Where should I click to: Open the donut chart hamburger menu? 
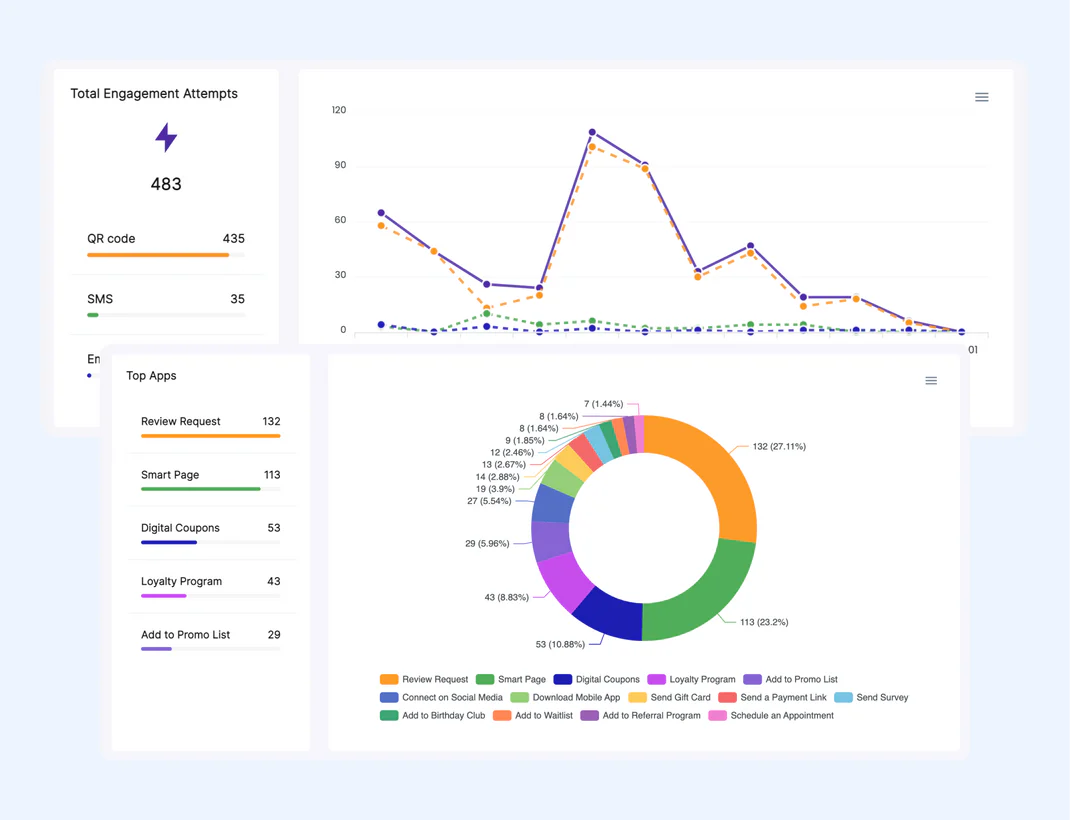click(930, 381)
